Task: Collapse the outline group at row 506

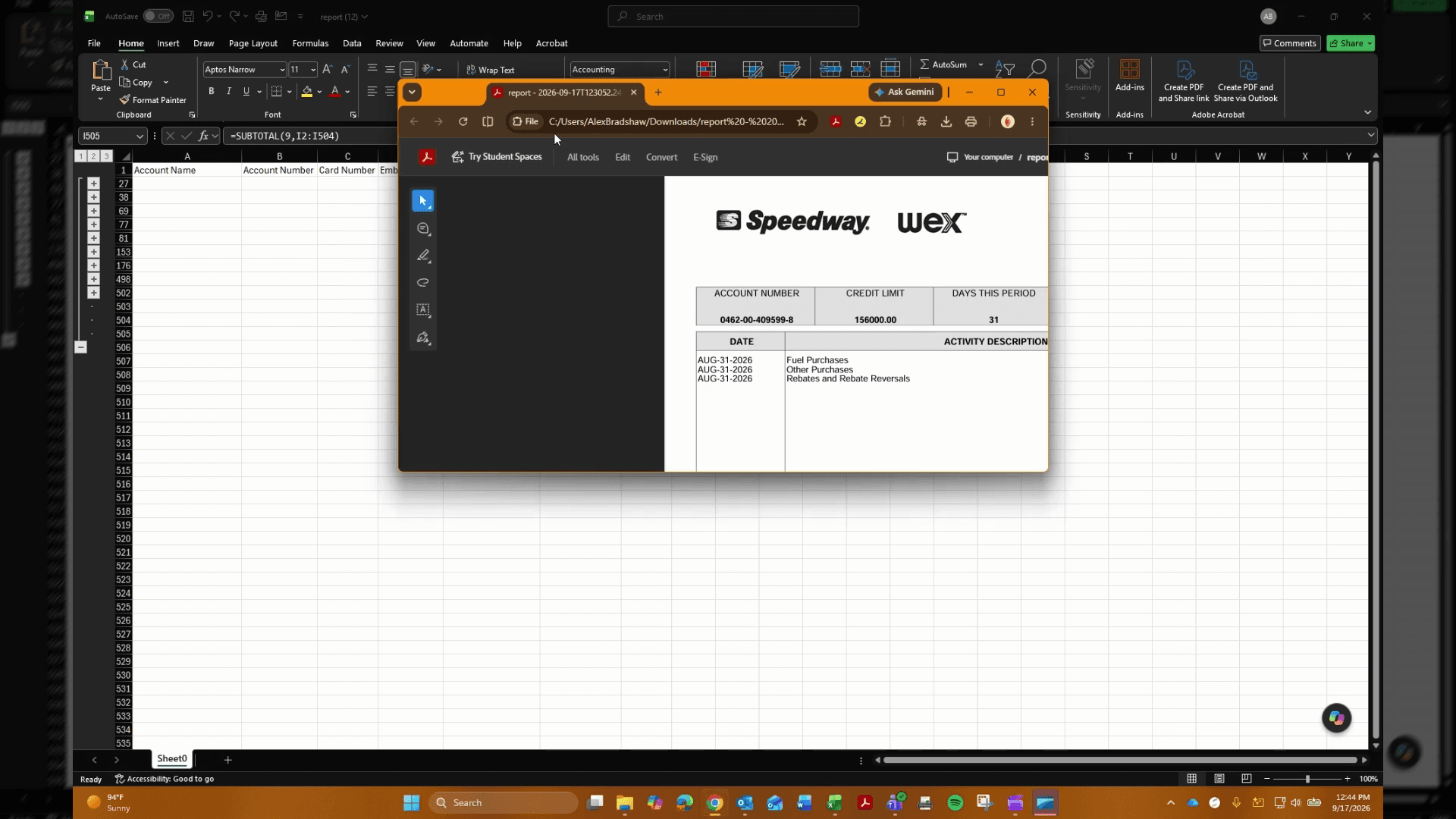Action: click(x=80, y=347)
